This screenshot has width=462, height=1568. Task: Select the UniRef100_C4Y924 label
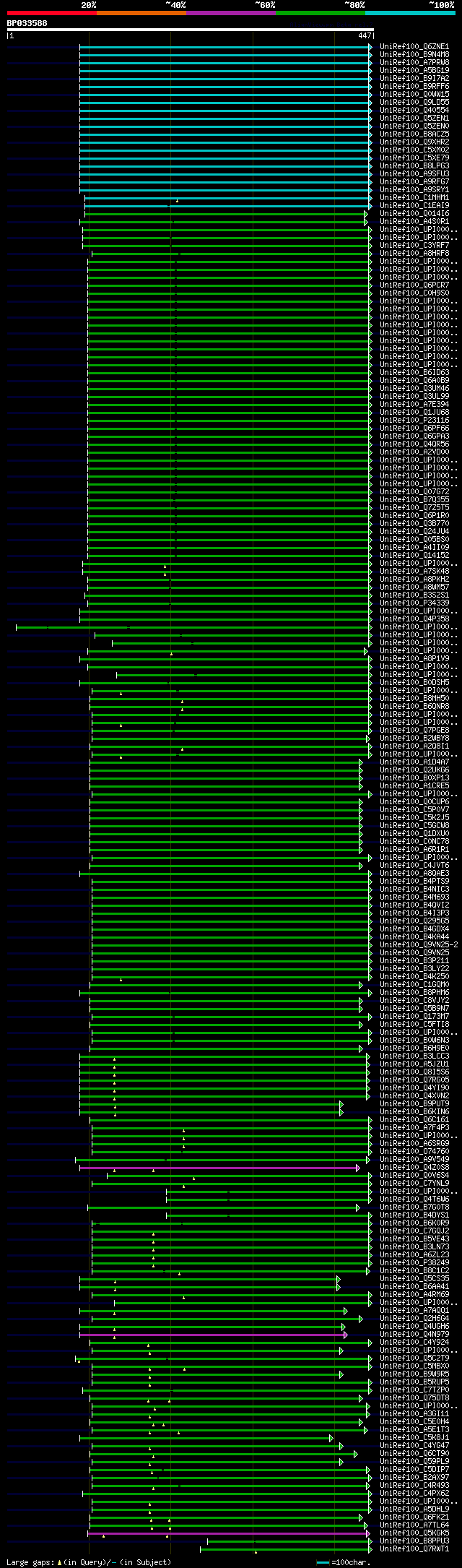(414, 1343)
